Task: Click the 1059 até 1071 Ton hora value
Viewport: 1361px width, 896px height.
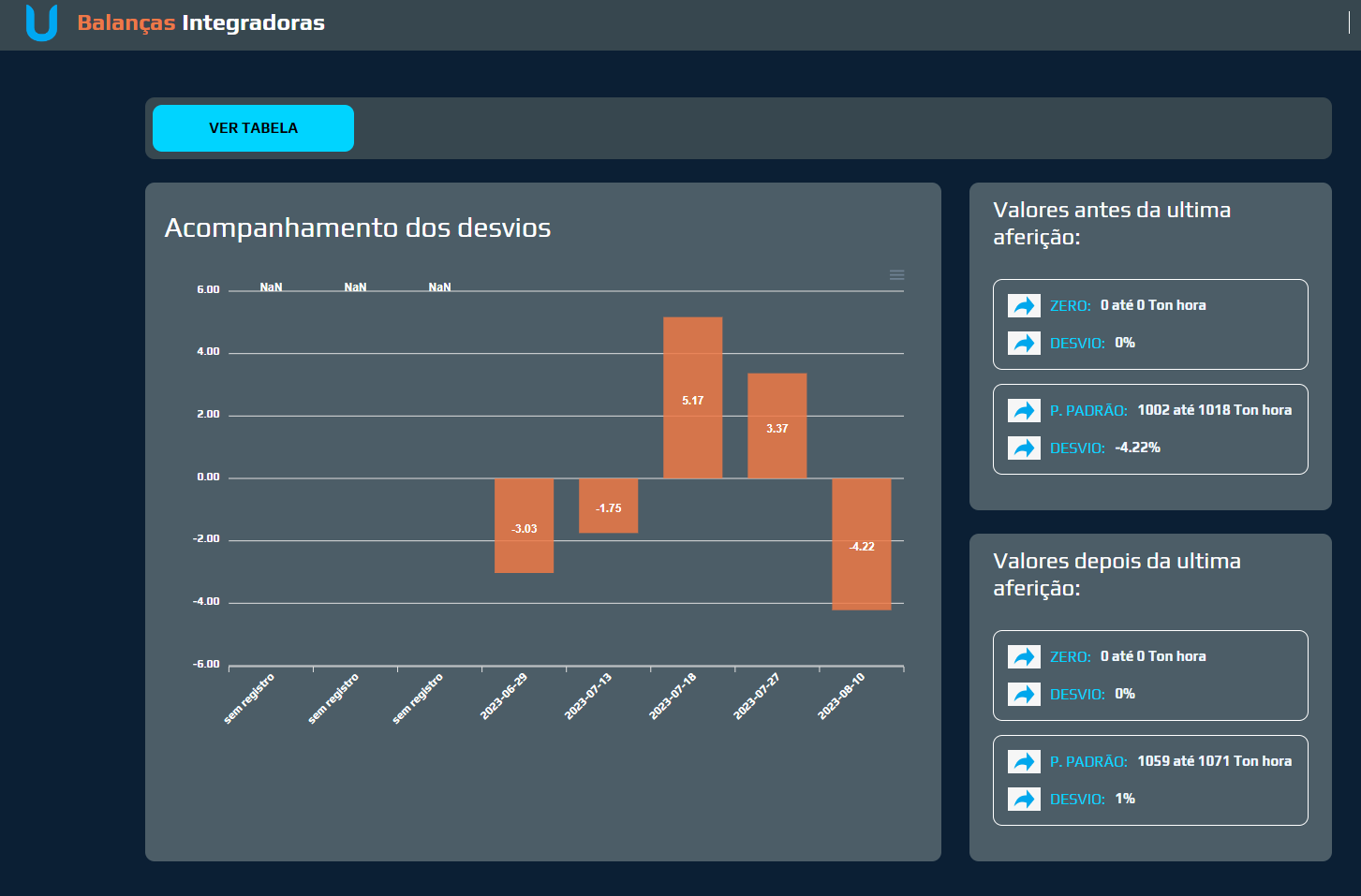Action: [x=1214, y=761]
